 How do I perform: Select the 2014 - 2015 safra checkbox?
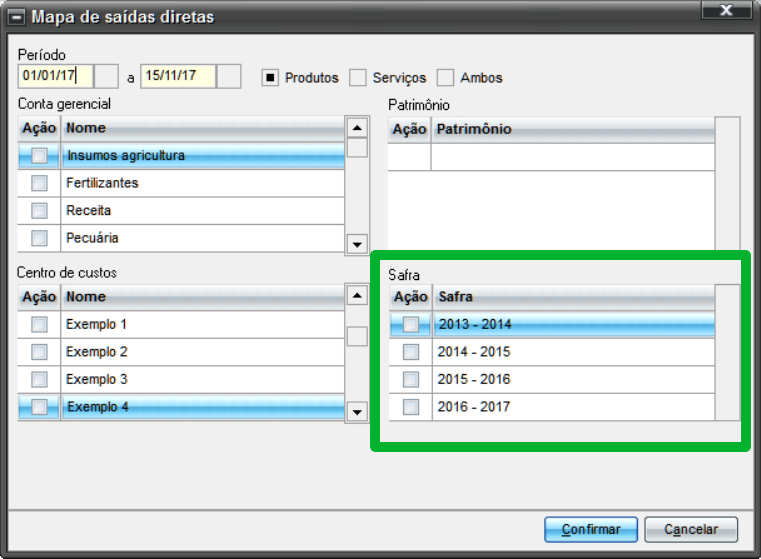tap(411, 352)
